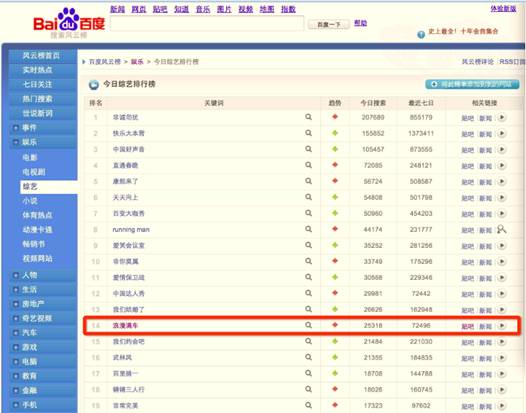Click the round arrow icon in rank 14 row
The image size is (526, 413).
click(502, 325)
